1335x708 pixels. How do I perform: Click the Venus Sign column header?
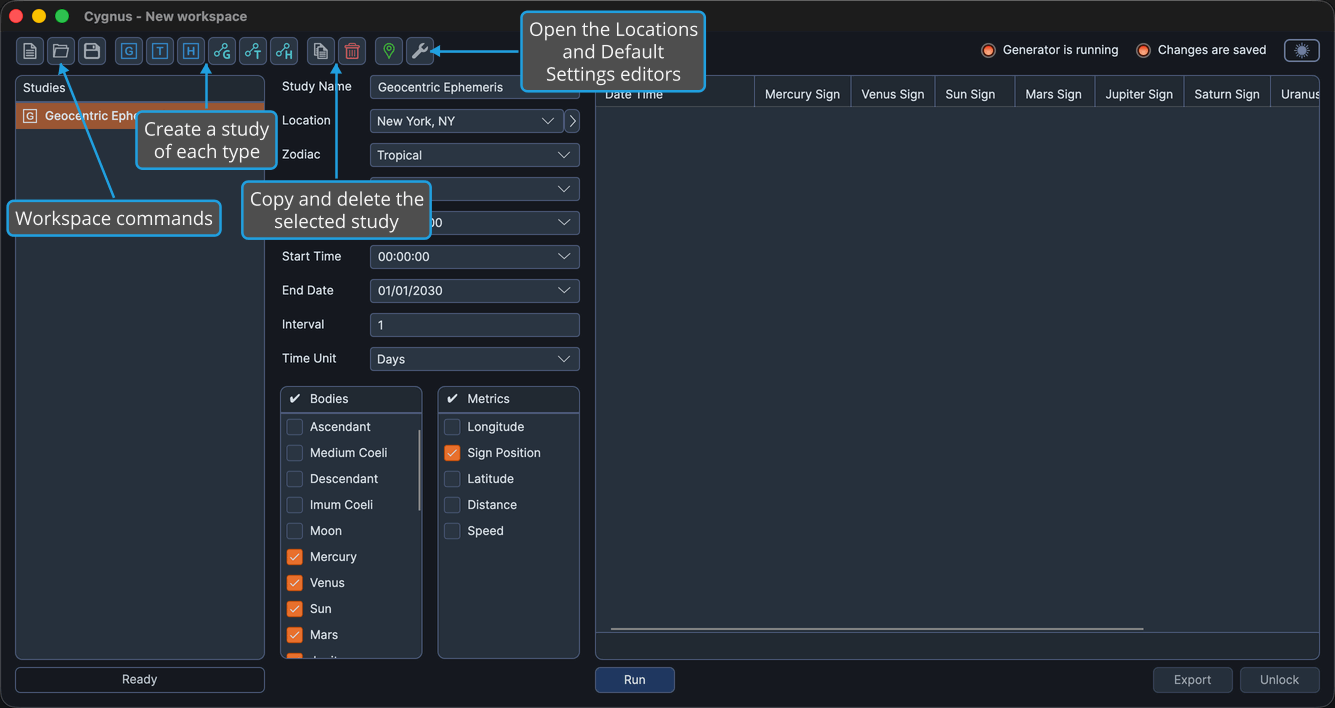pyautogui.click(x=893, y=94)
